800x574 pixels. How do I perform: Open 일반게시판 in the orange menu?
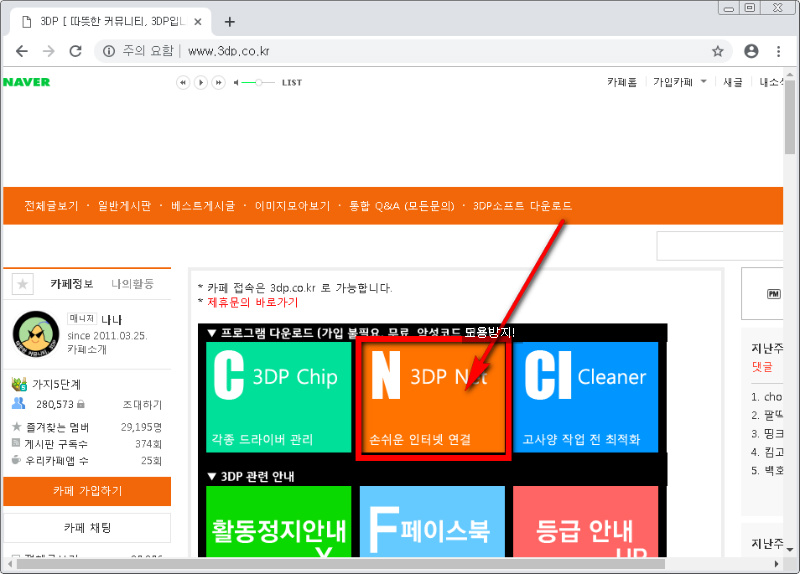pyautogui.click(x=124, y=206)
